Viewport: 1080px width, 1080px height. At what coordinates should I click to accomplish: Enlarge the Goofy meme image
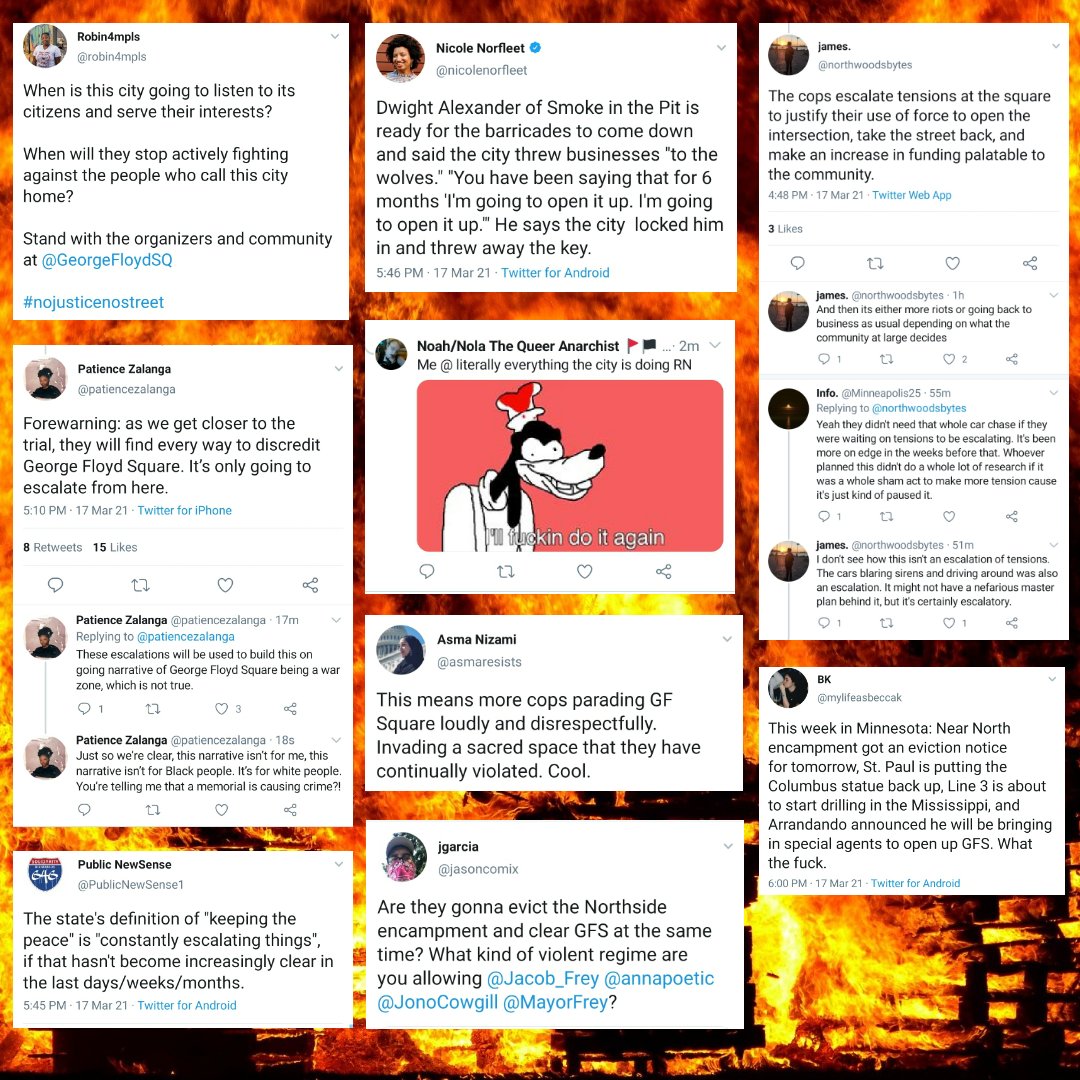click(x=570, y=466)
